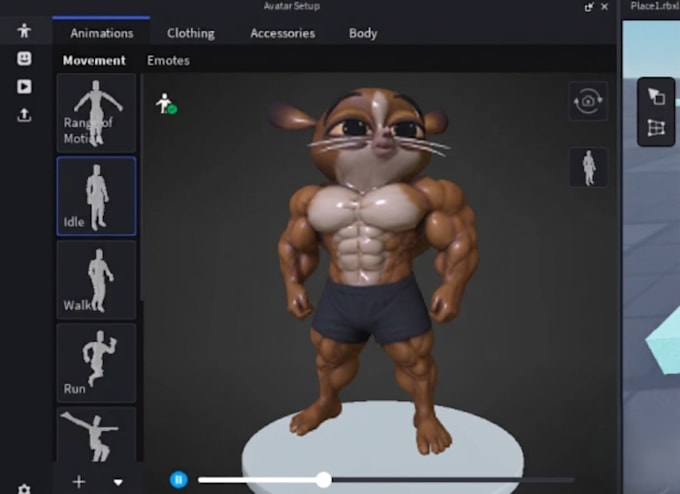Open the Avatar character panel icon
The image size is (680, 494).
click(x=24, y=31)
